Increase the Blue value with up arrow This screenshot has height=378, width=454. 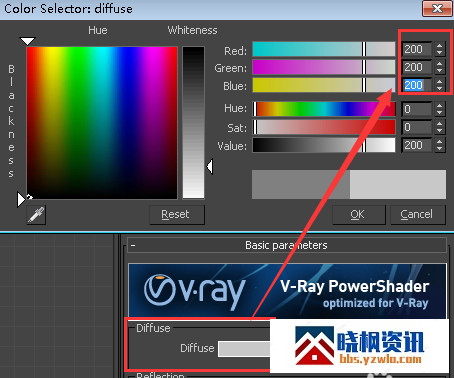tap(440, 81)
